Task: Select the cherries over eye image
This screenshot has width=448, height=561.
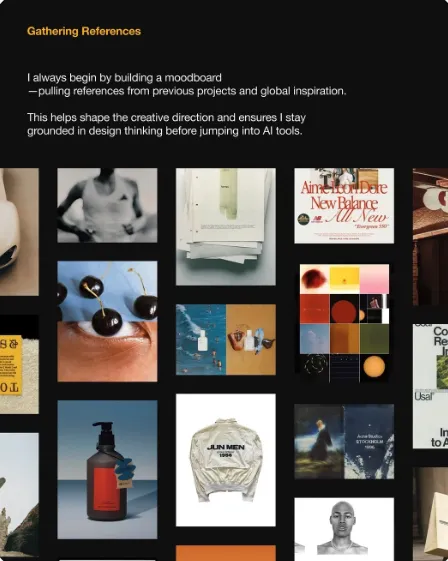Action: tap(107, 321)
